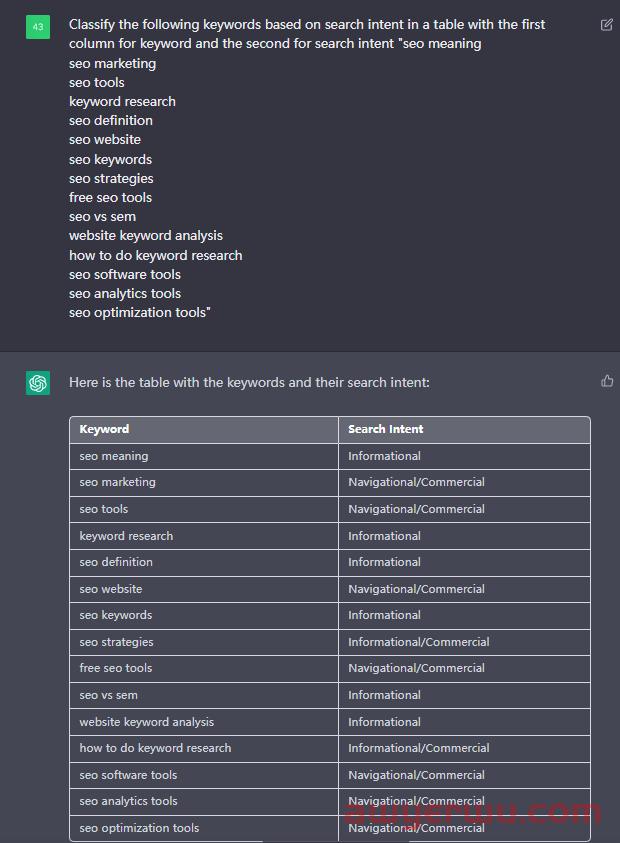Click the ChatGPT logo avatar
Viewport: 620px width, 843px height.
pos(38,383)
